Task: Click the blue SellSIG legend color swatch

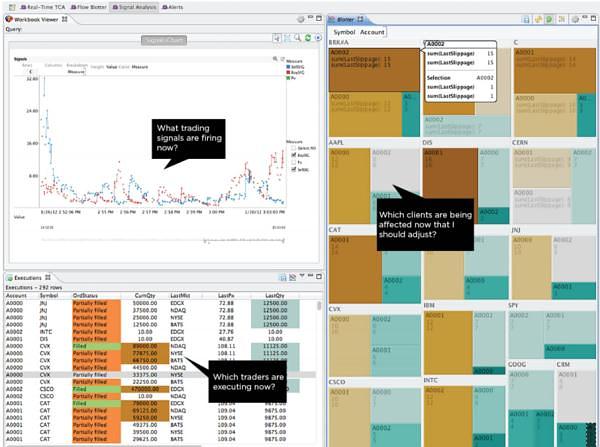Action: pos(289,67)
